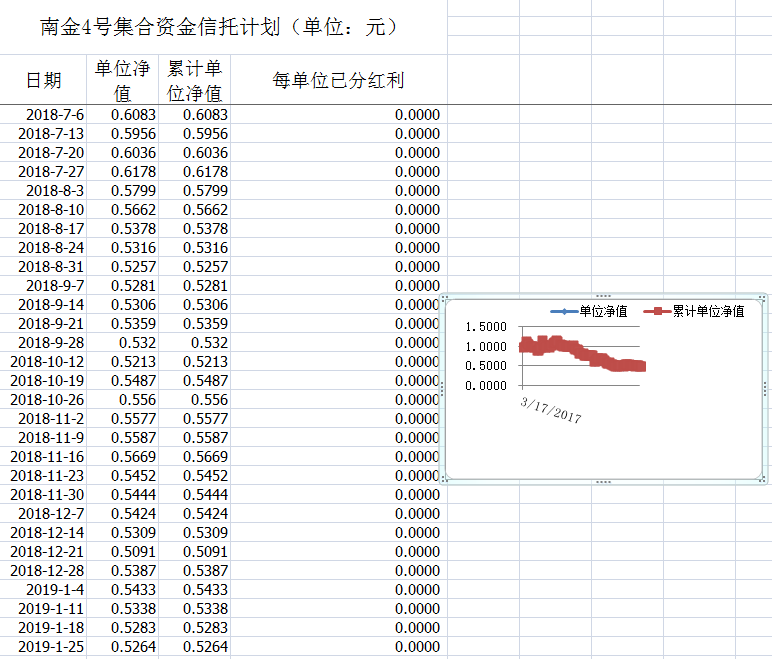The height and width of the screenshot is (659, 772).
Task: Select the 累计单位净值 entry in the chart legend
Action: click(694, 311)
